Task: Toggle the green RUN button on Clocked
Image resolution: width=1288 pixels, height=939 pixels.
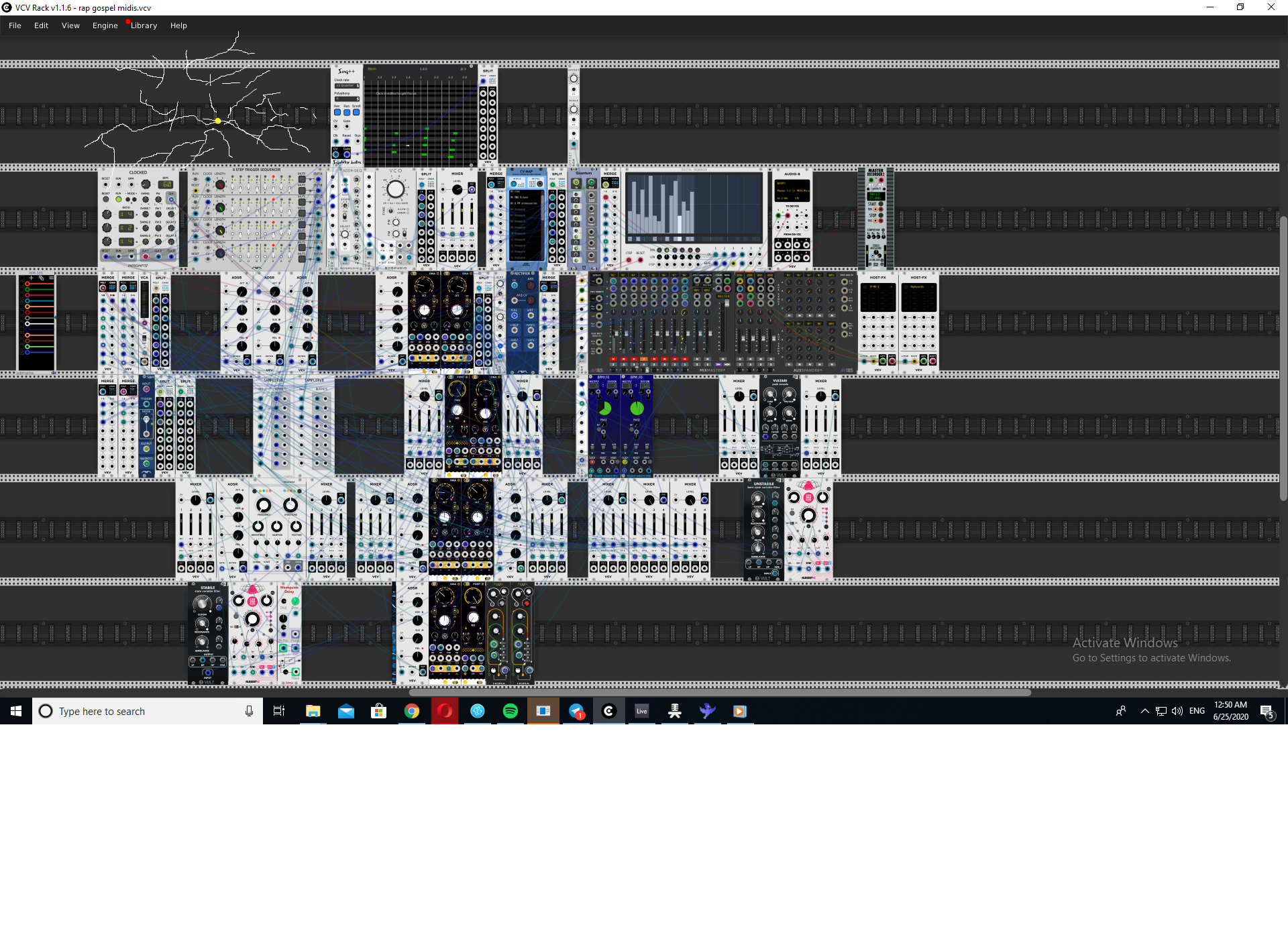Action: (119, 199)
